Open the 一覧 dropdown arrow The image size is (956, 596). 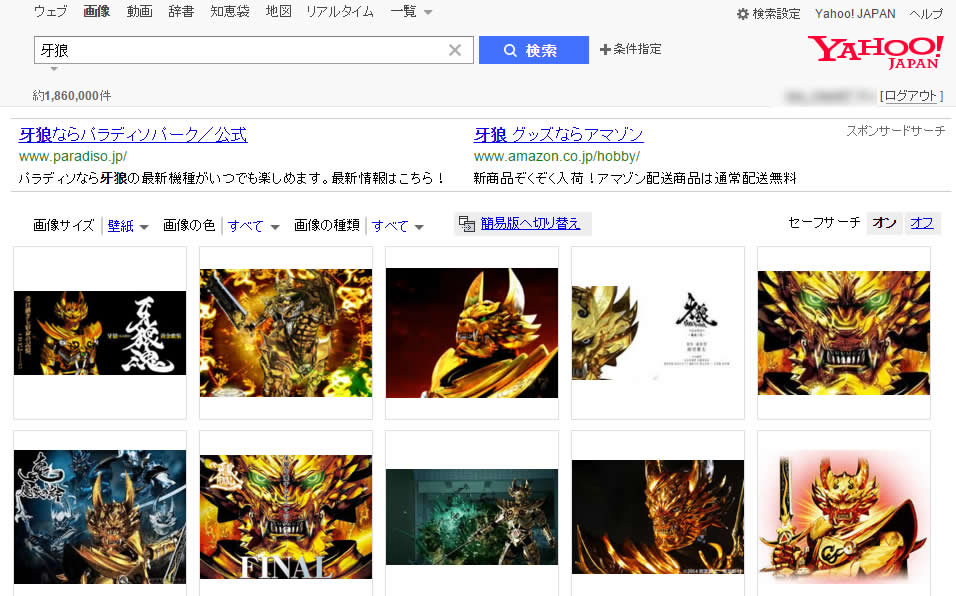coord(428,12)
